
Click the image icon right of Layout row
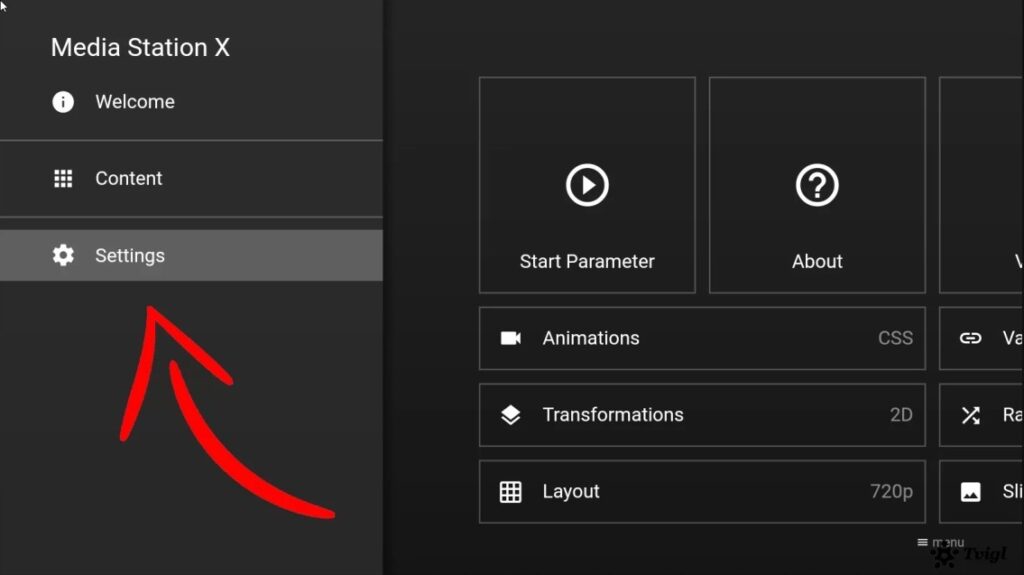click(x=970, y=492)
